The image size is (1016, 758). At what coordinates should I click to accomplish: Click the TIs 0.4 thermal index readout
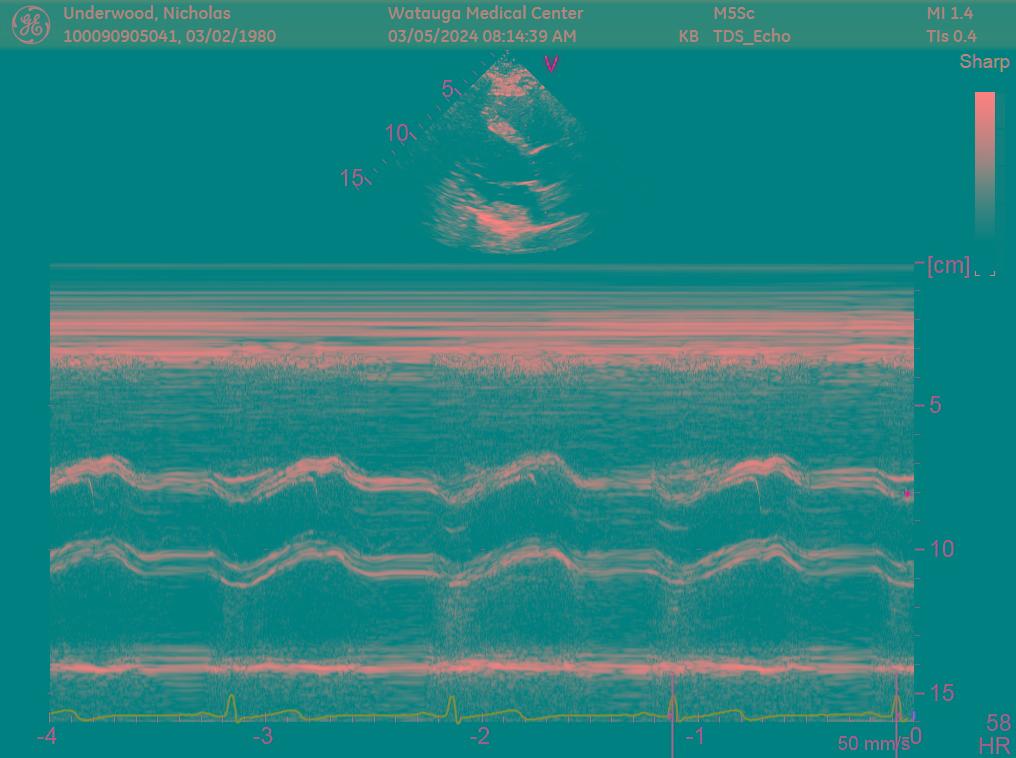pyautogui.click(x=951, y=36)
